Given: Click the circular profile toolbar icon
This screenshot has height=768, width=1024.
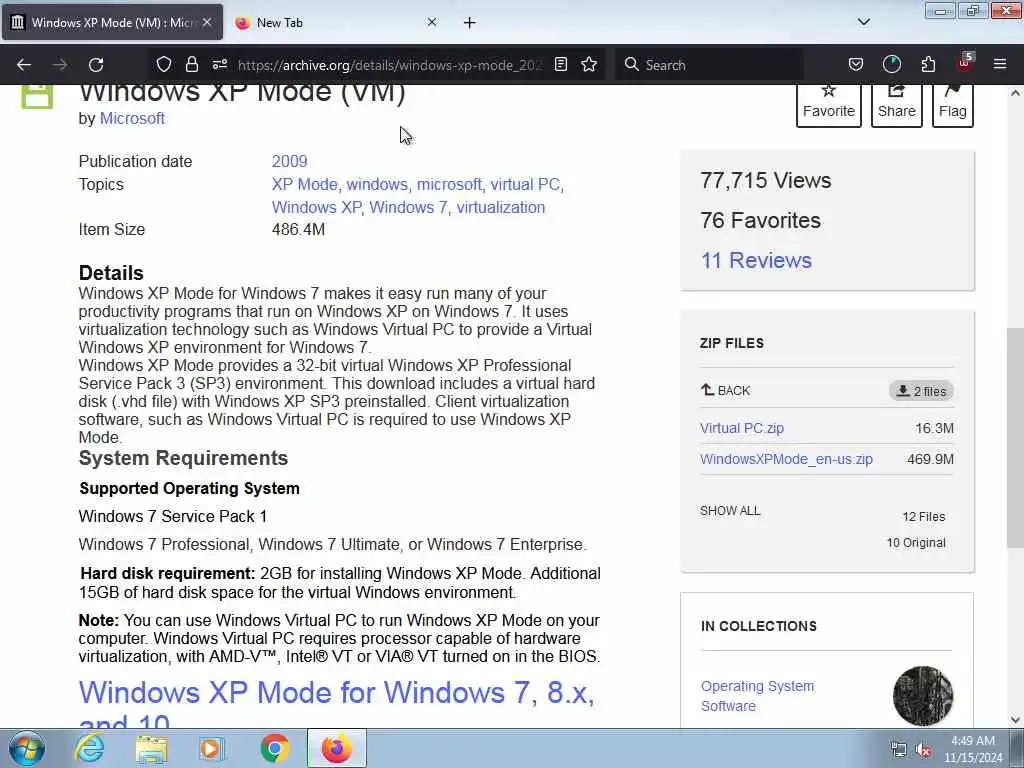Looking at the screenshot, I should [x=891, y=65].
